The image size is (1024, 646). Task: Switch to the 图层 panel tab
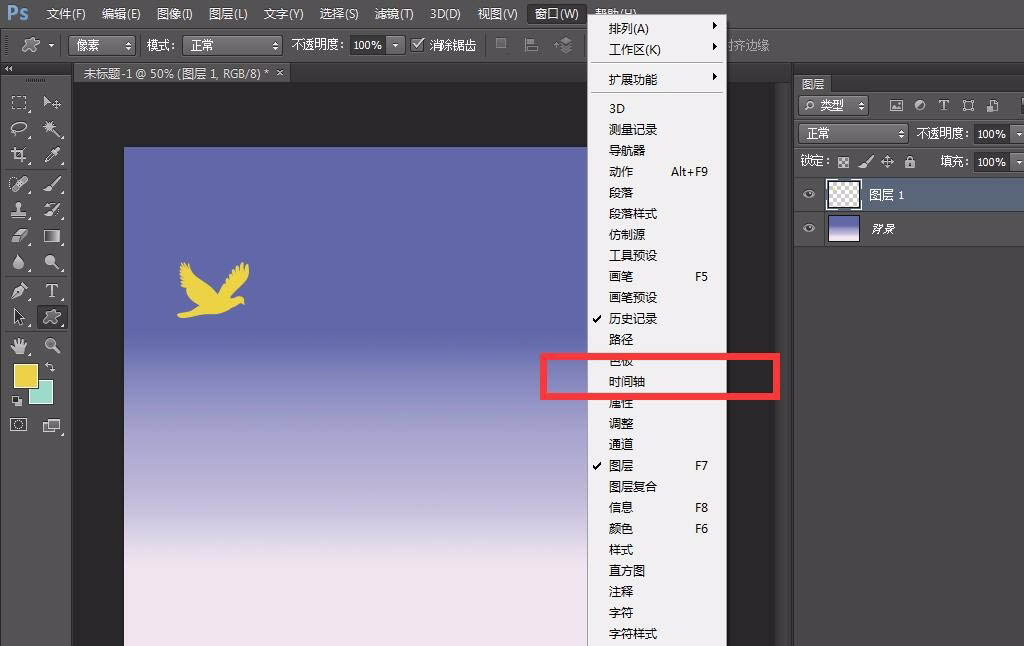click(x=813, y=84)
